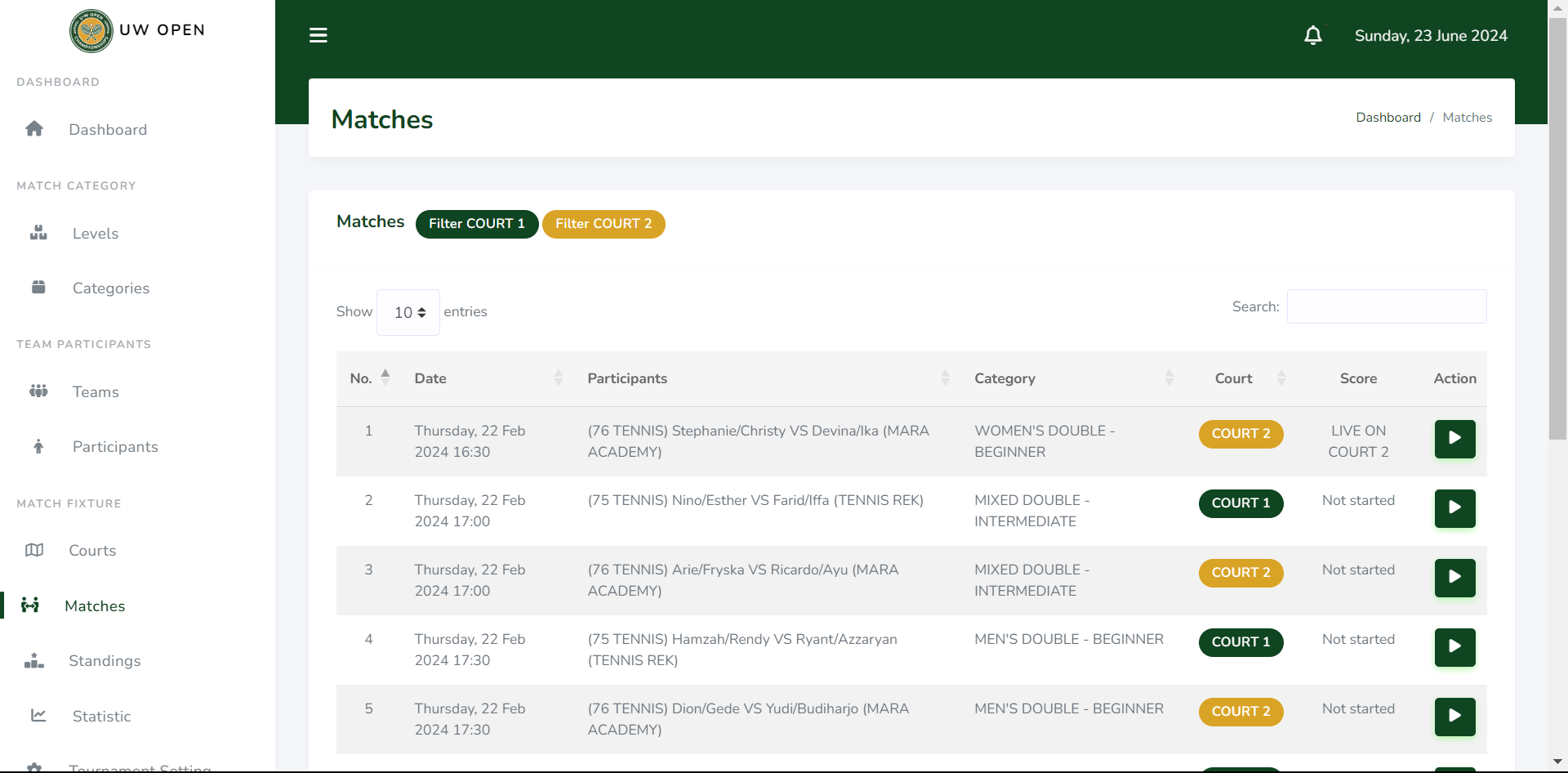1568x773 pixels.
Task: Click the Standings podium icon
Action: pos(34,660)
